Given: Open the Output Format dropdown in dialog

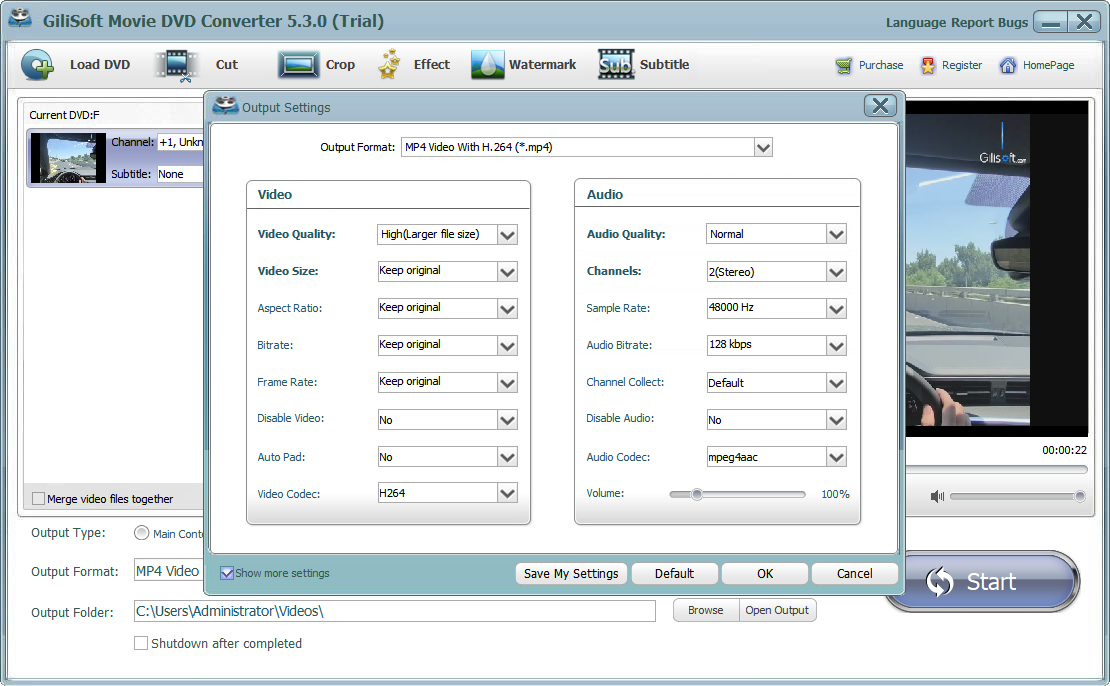Looking at the screenshot, I should pos(763,147).
